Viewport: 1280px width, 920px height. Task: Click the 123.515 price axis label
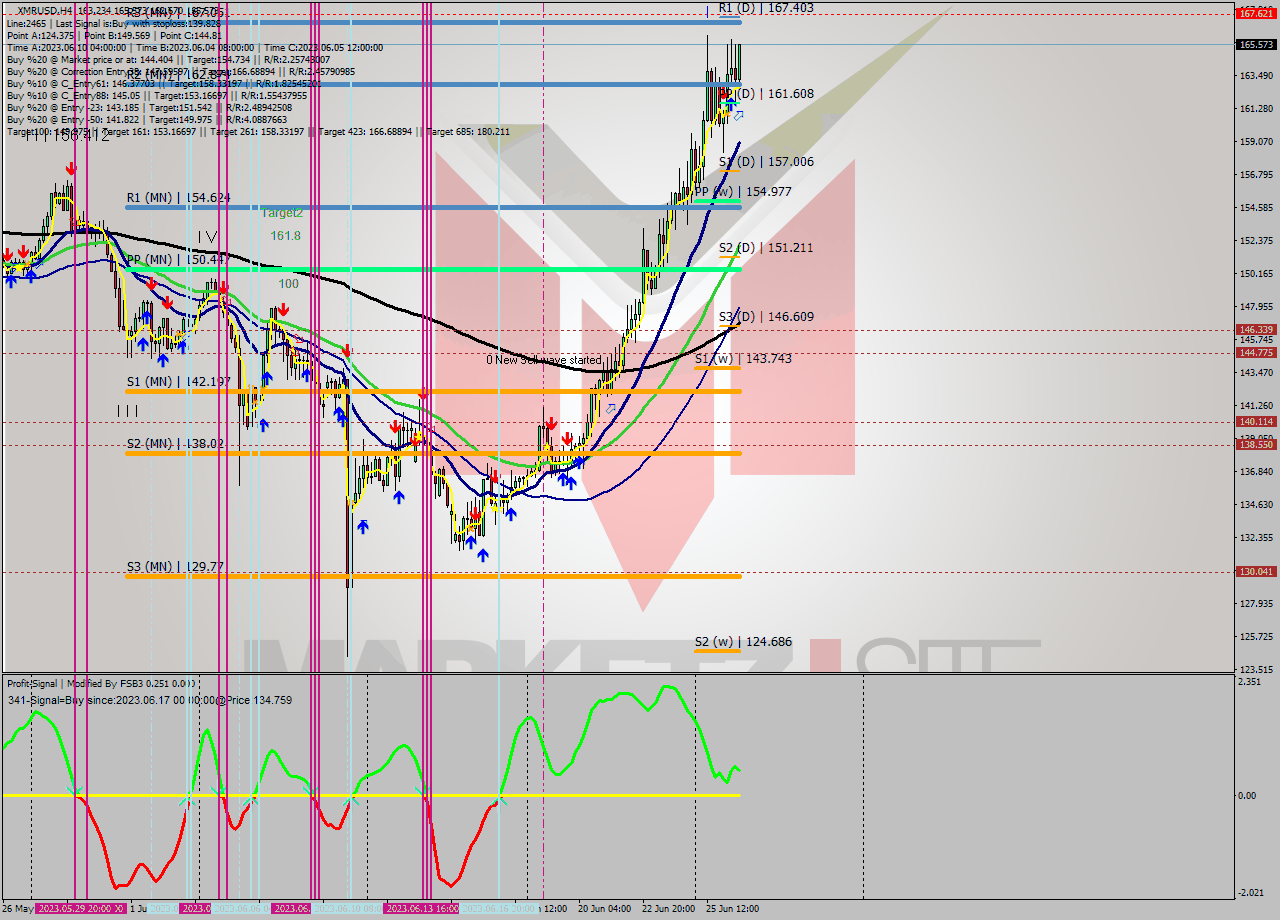pyautogui.click(x=1255, y=669)
